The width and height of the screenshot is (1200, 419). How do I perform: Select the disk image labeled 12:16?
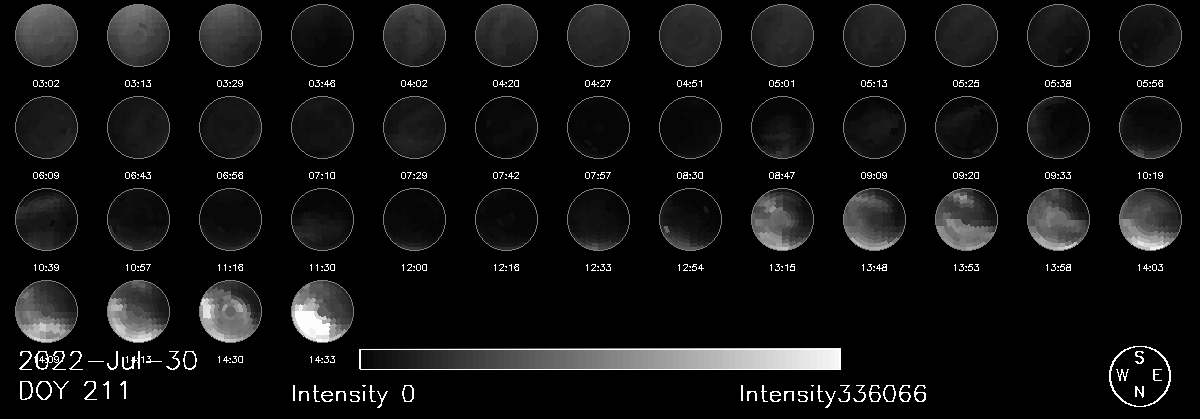tap(506, 219)
